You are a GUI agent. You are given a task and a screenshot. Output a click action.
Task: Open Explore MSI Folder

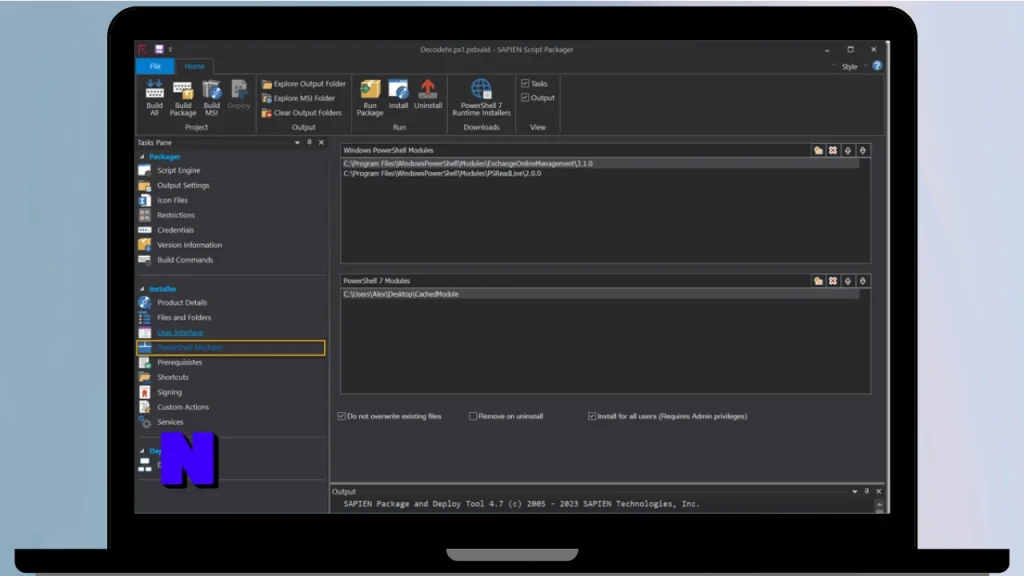click(x=298, y=98)
